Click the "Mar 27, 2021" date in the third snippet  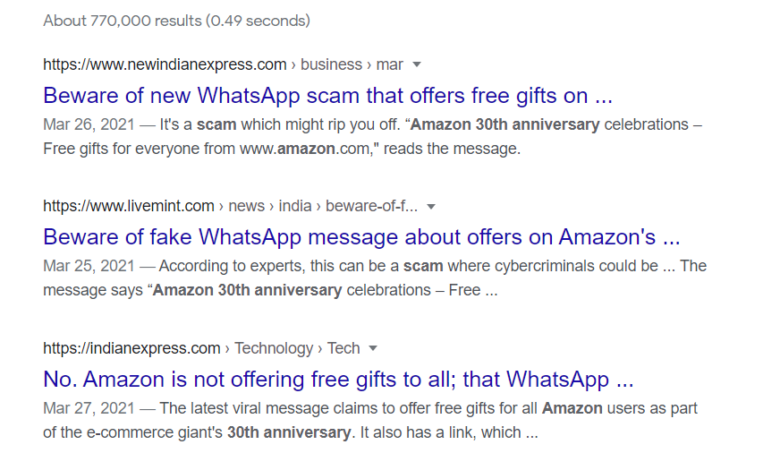[x=85, y=409]
